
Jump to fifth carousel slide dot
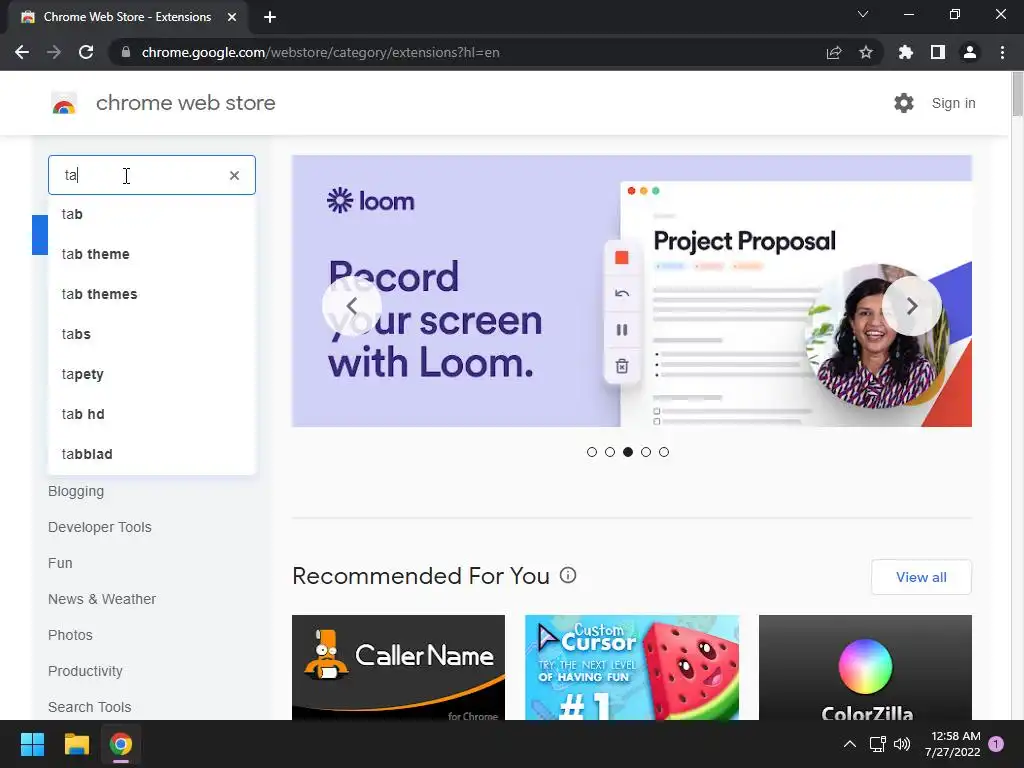(664, 452)
